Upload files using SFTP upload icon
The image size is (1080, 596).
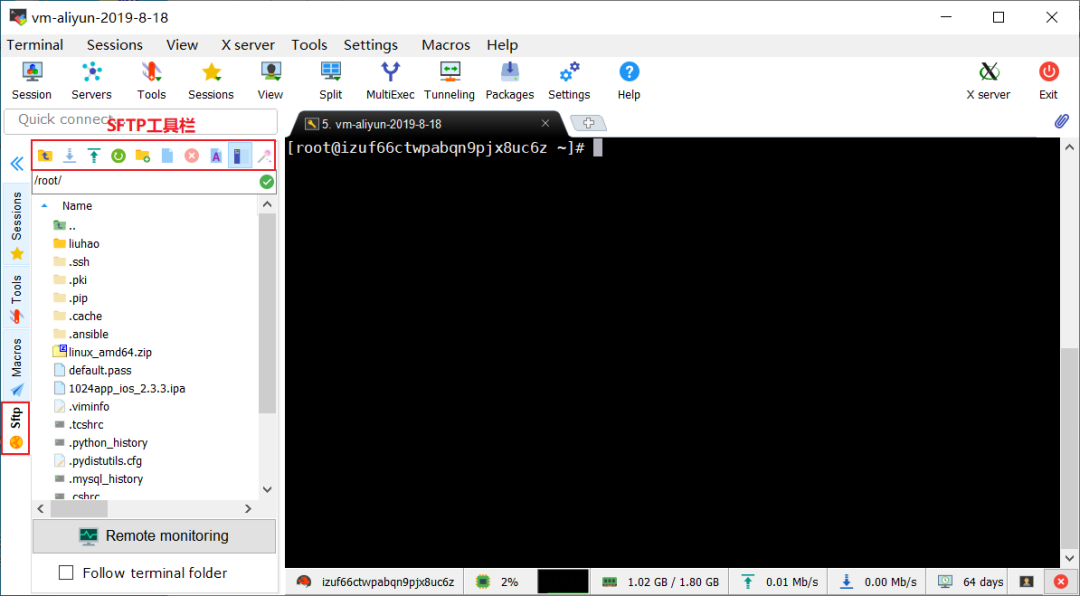point(94,156)
